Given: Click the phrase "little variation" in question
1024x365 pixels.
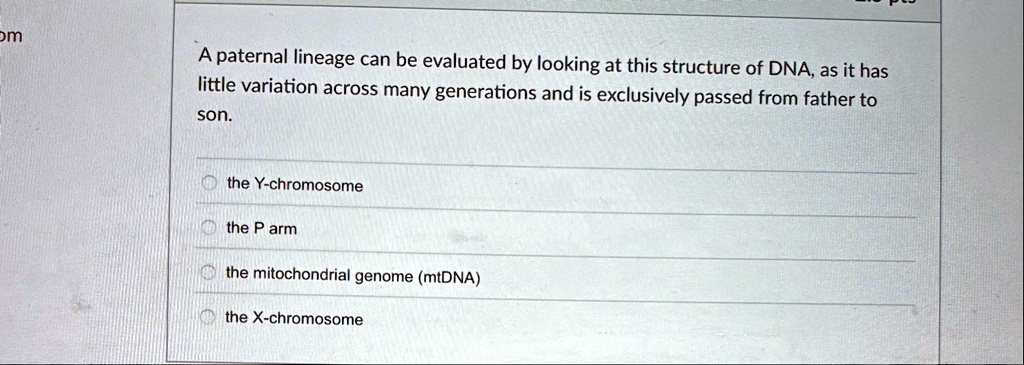Looking at the screenshot, I should 258,86.
